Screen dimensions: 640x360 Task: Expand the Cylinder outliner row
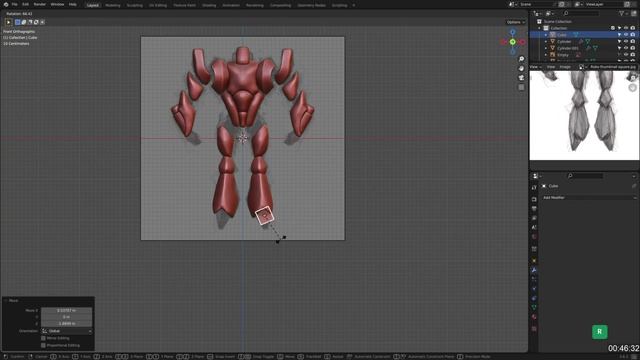coord(546,42)
